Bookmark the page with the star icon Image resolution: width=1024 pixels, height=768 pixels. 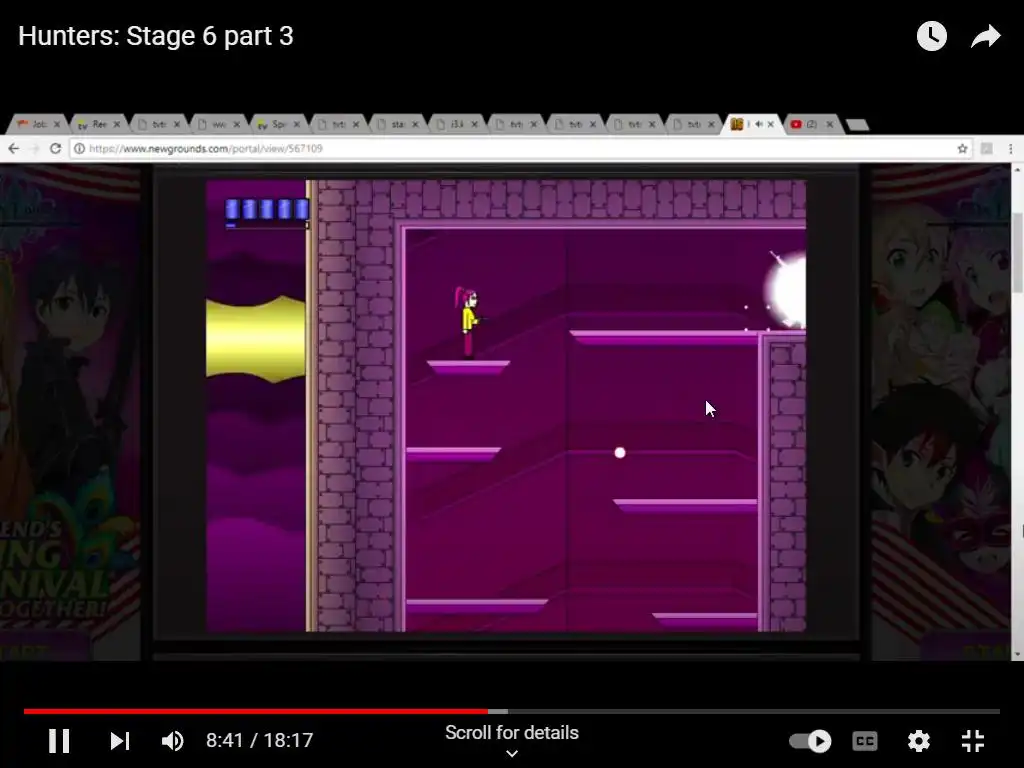click(x=962, y=148)
